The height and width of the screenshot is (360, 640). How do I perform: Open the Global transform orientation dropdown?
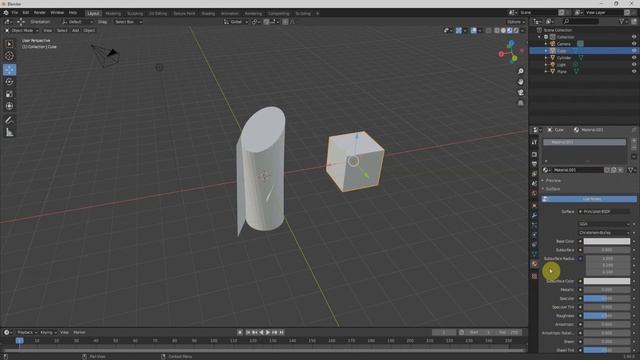pos(236,22)
